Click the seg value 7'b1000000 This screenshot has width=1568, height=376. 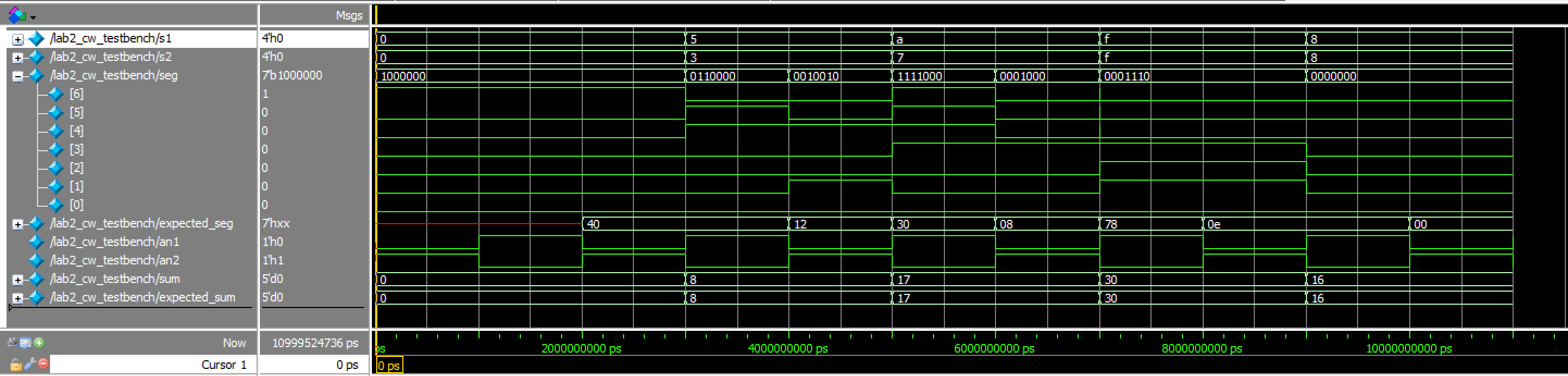click(x=292, y=75)
